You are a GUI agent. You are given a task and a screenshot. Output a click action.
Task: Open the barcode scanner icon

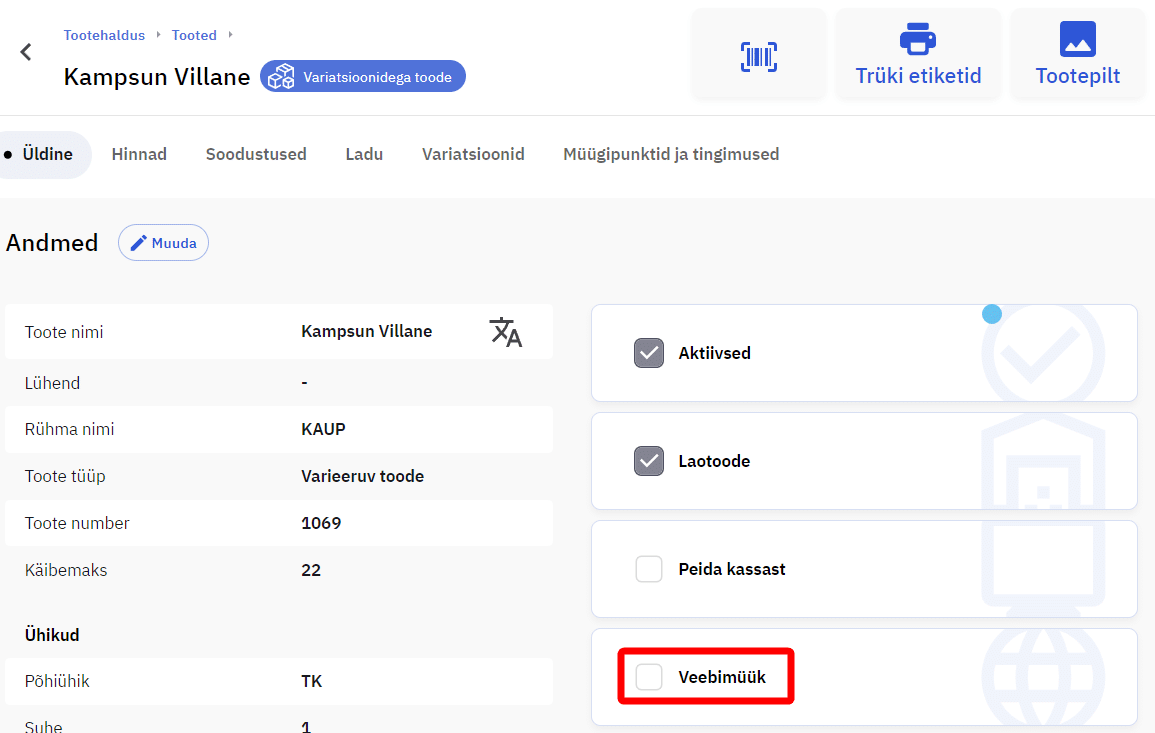[x=759, y=57]
